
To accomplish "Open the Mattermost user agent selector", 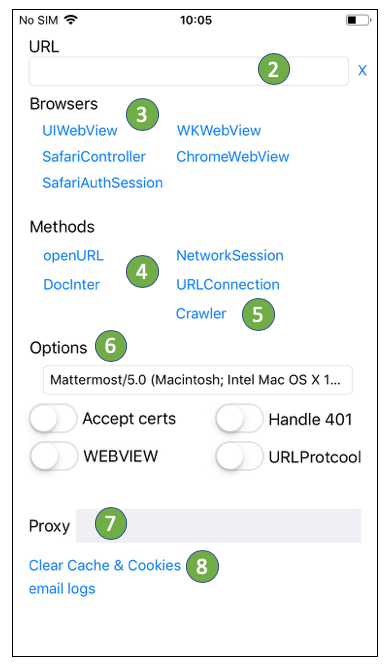I will (x=198, y=380).
